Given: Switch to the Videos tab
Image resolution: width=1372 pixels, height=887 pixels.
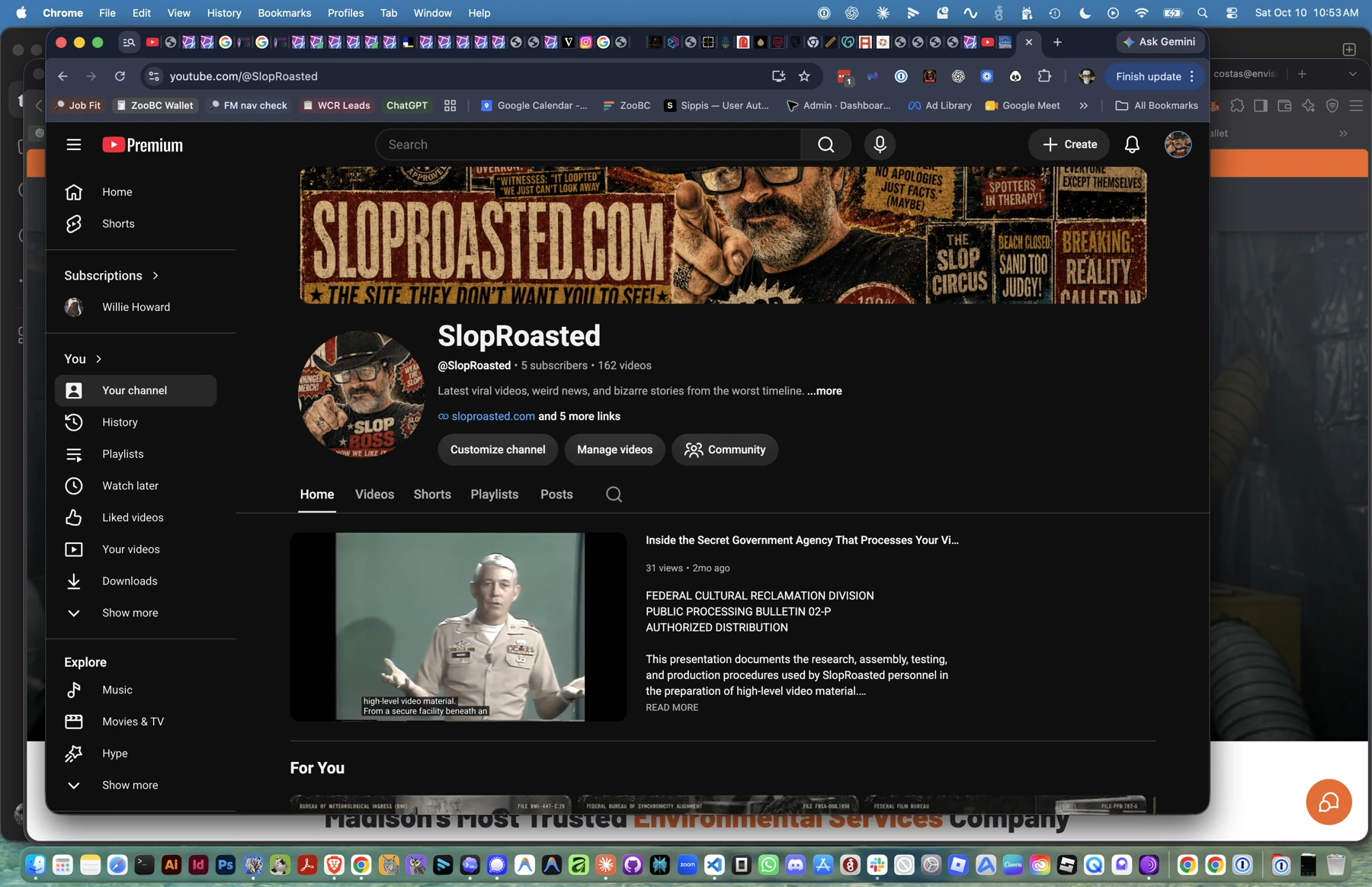Looking at the screenshot, I should pos(374,495).
